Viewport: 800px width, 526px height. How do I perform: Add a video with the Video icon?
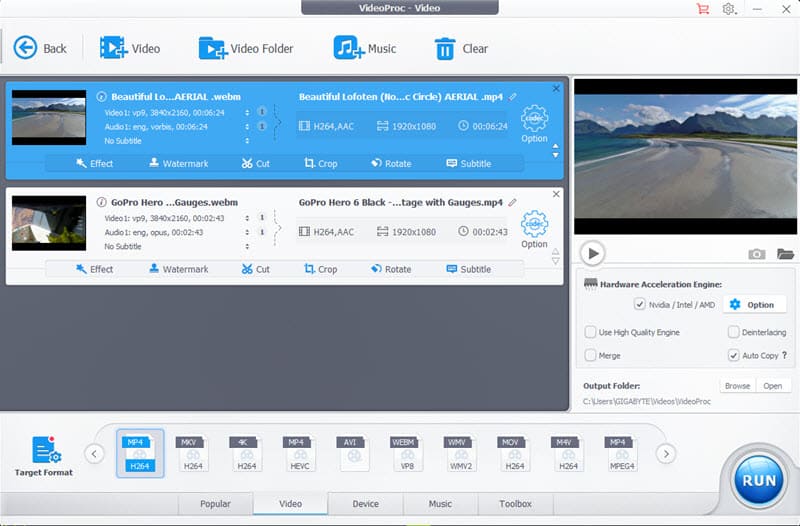(x=112, y=48)
